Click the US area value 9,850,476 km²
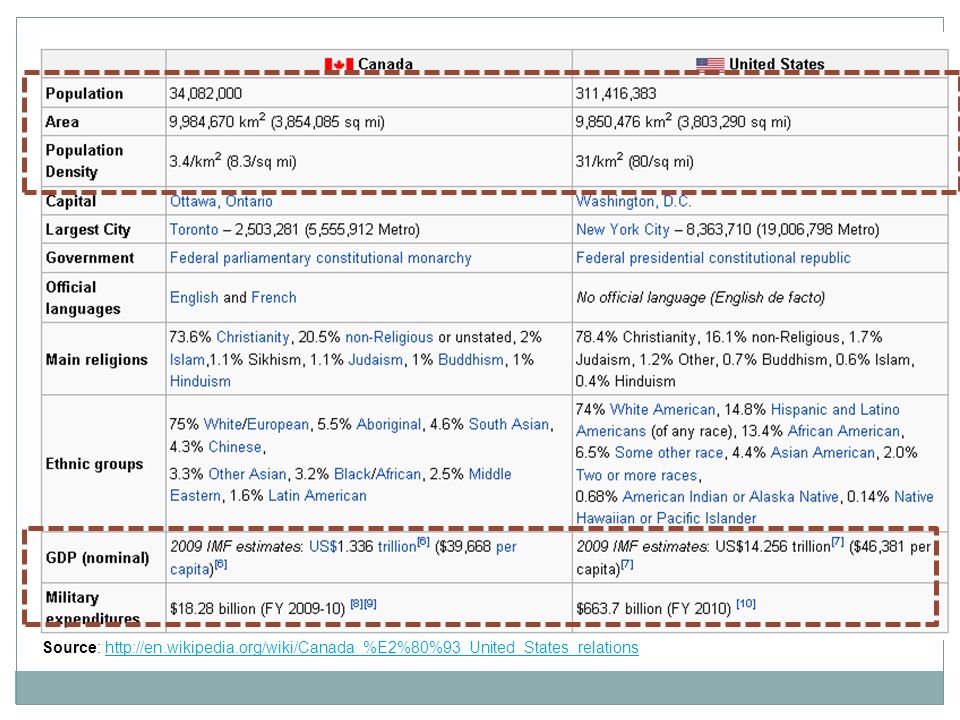Viewport: 960px width, 720px height. 623,121
